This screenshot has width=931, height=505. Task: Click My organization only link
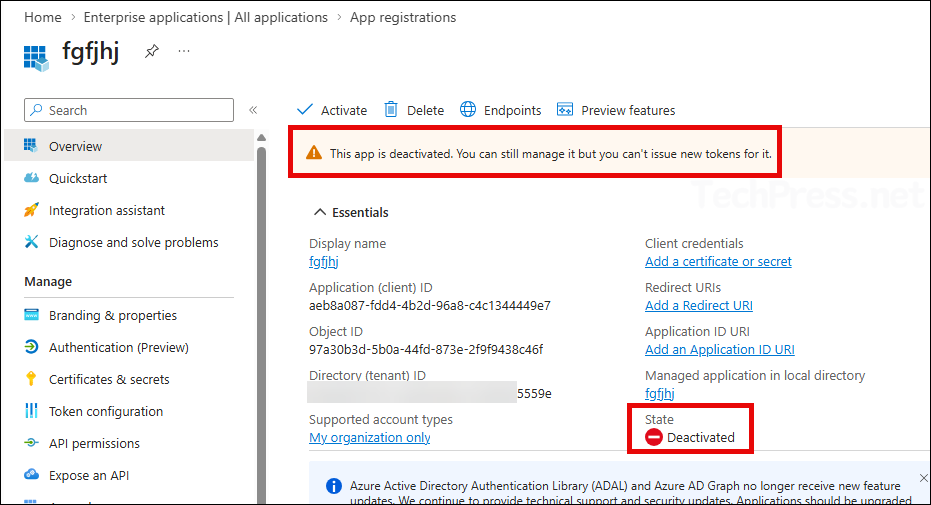click(x=369, y=437)
